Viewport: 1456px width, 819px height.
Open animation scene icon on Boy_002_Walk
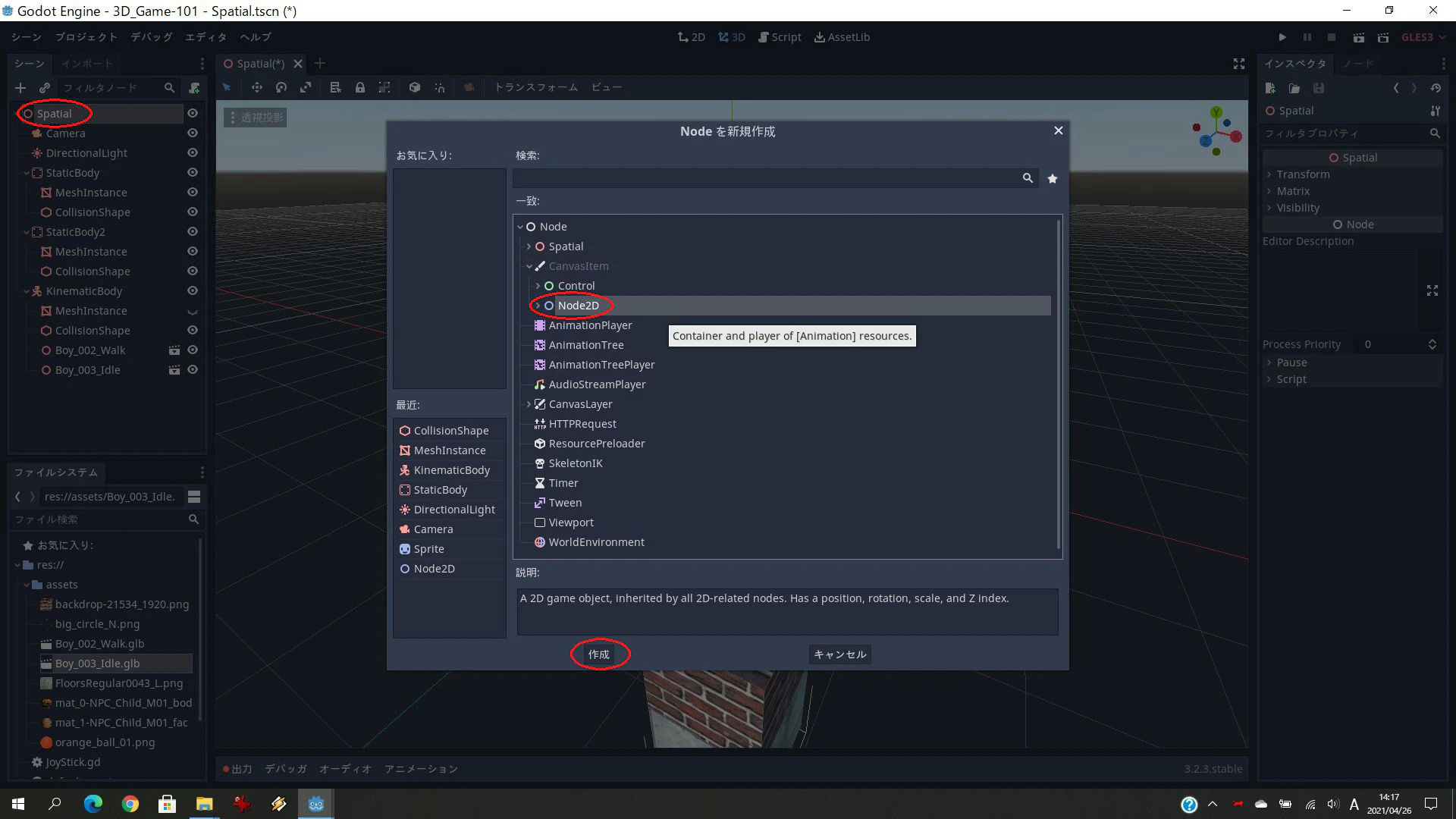(174, 350)
